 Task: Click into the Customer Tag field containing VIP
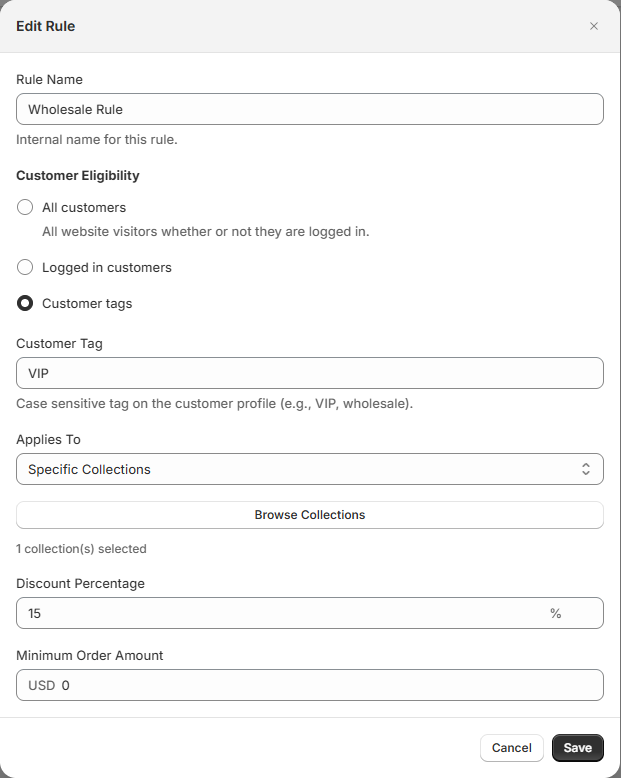[x=310, y=373]
